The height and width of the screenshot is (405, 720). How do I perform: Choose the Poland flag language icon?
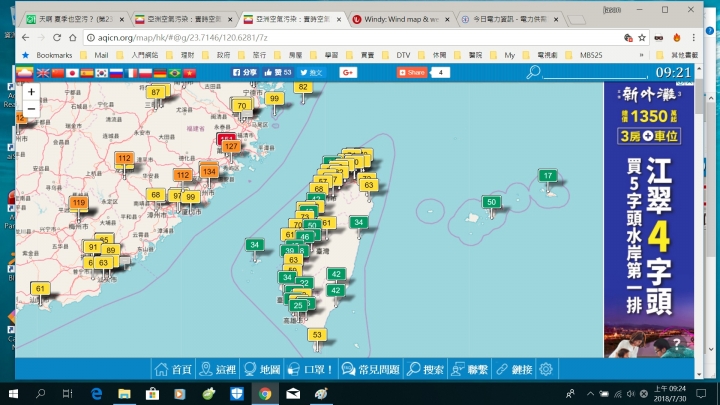(146, 73)
